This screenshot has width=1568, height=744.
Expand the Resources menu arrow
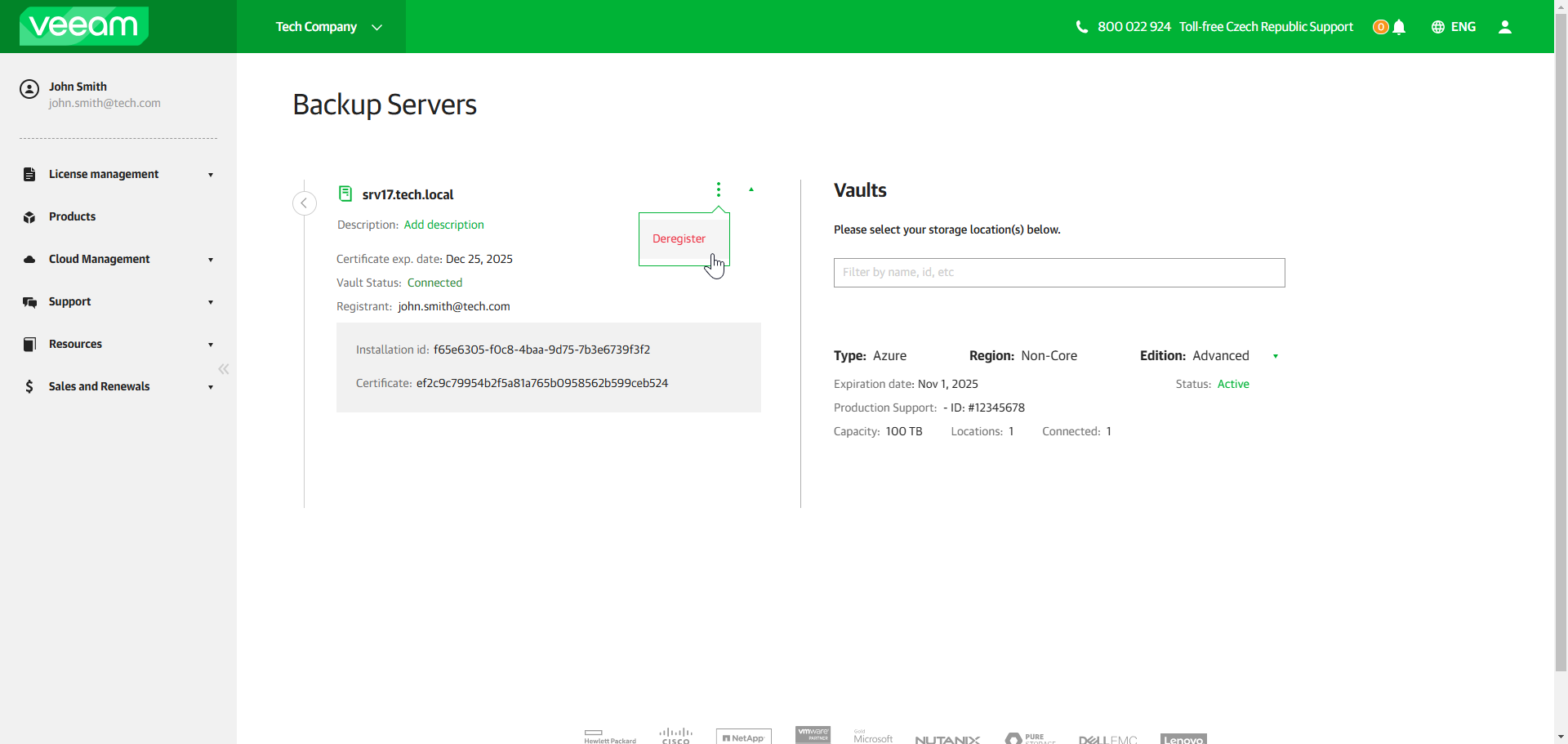tap(211, 345)
